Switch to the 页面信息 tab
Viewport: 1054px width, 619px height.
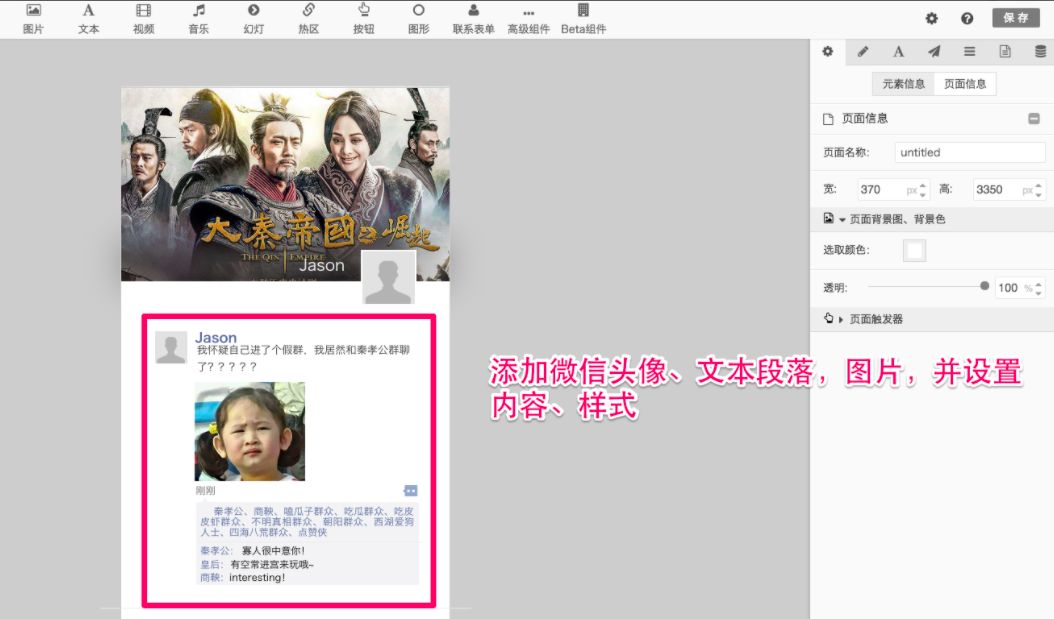pyautogui.click(x=965, y=84)
